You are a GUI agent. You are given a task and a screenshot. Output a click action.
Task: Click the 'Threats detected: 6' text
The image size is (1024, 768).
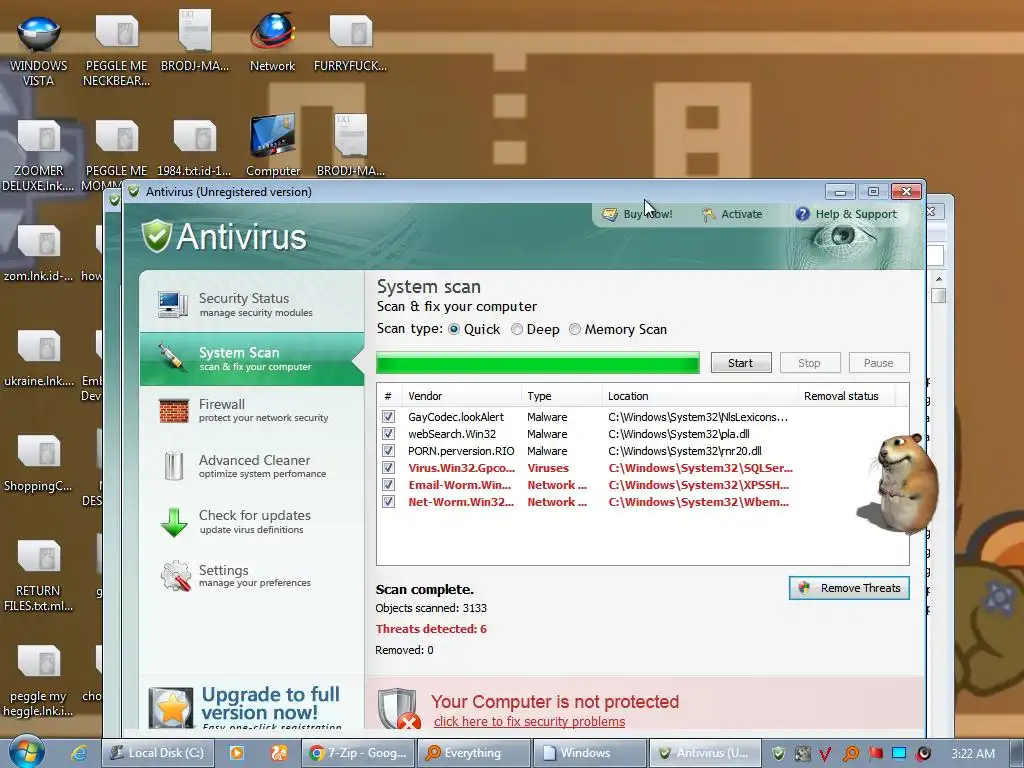pyautogui.click(x=431, y=629)
